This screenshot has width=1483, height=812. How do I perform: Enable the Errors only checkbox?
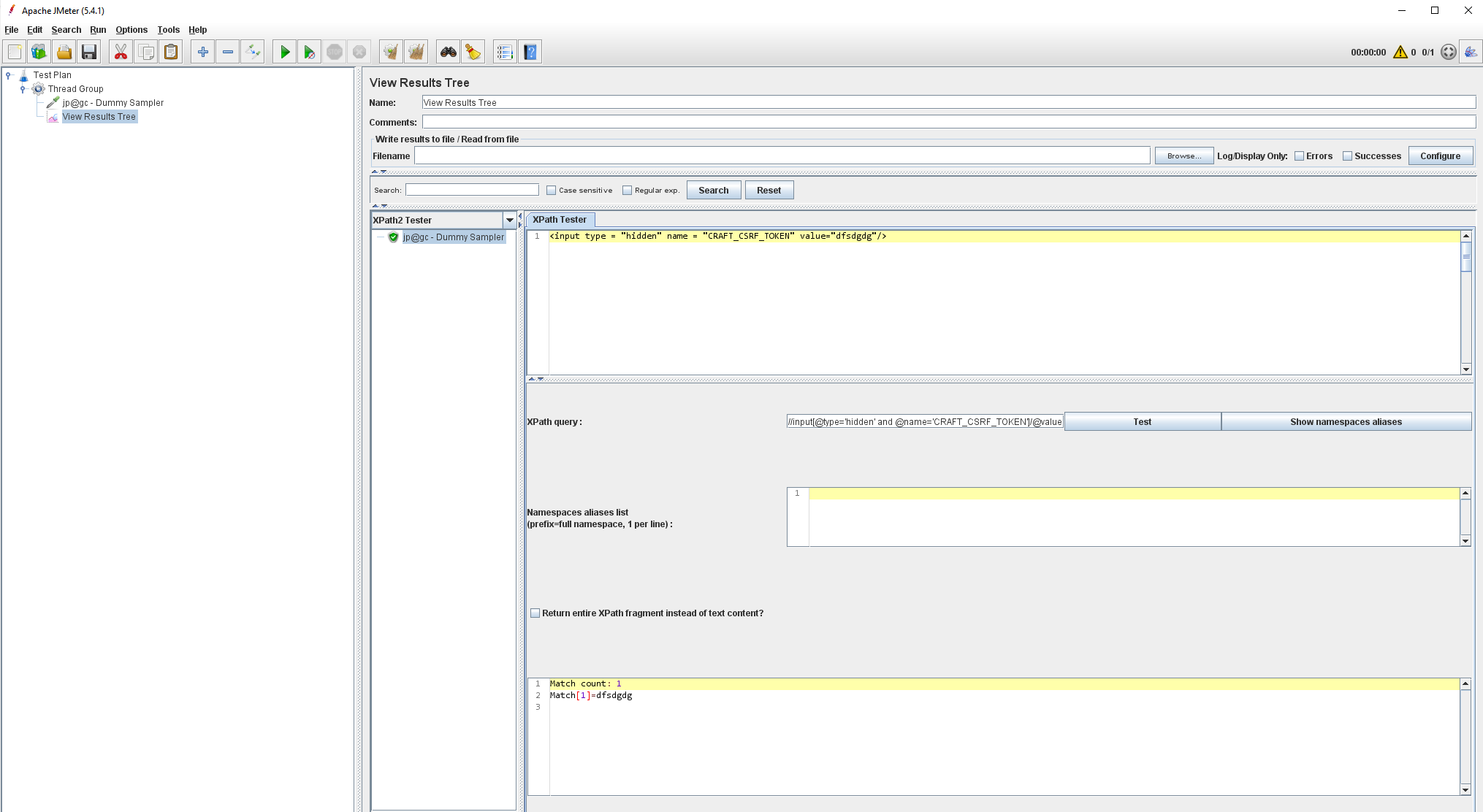(1299, 156)
